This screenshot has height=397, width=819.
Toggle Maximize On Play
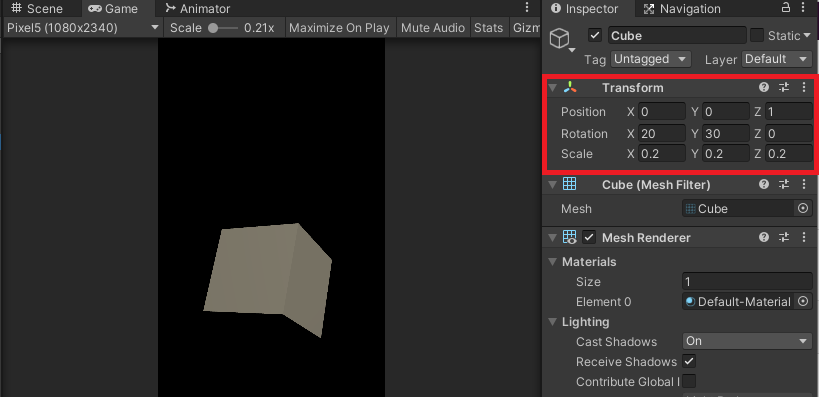339,28
